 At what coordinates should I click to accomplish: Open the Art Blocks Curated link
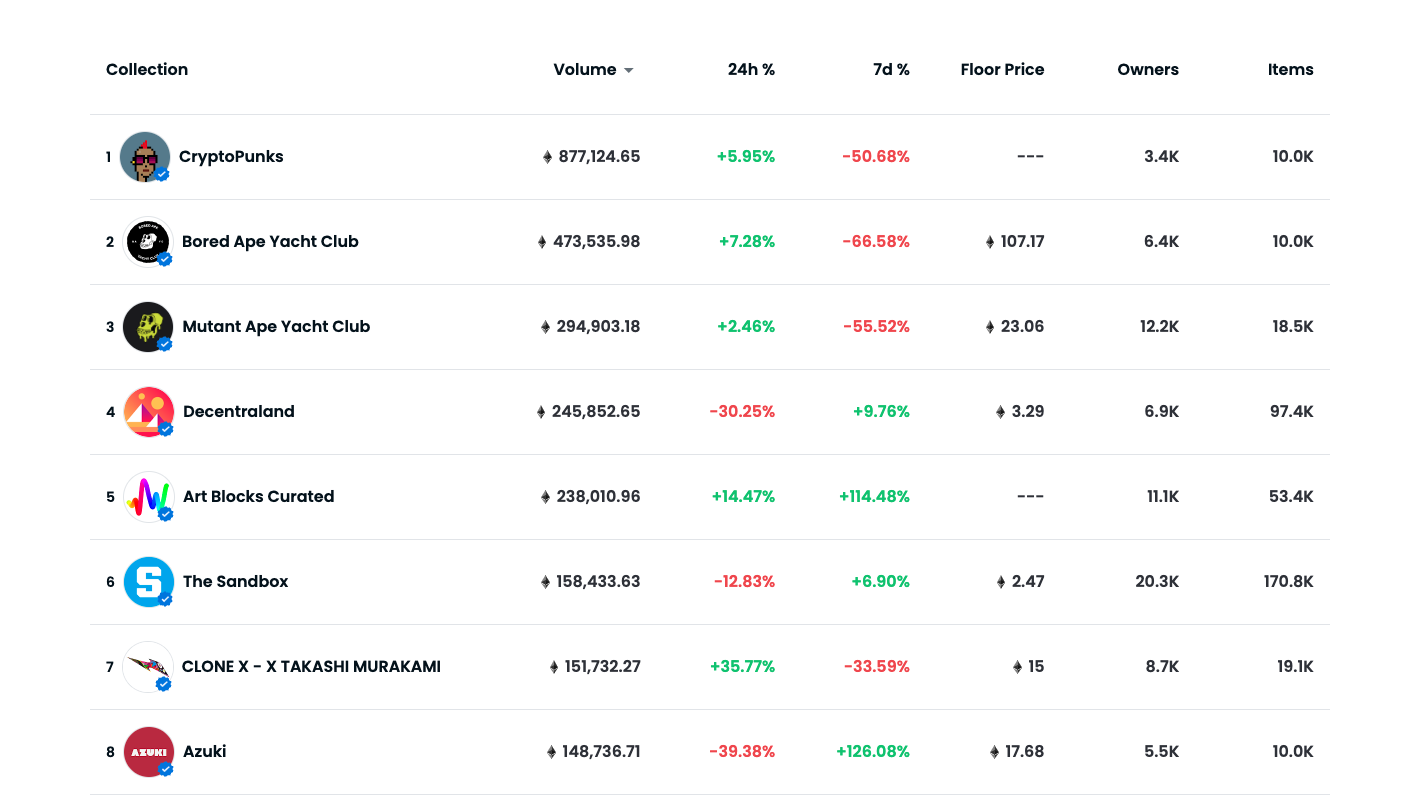tap(259, 497)
